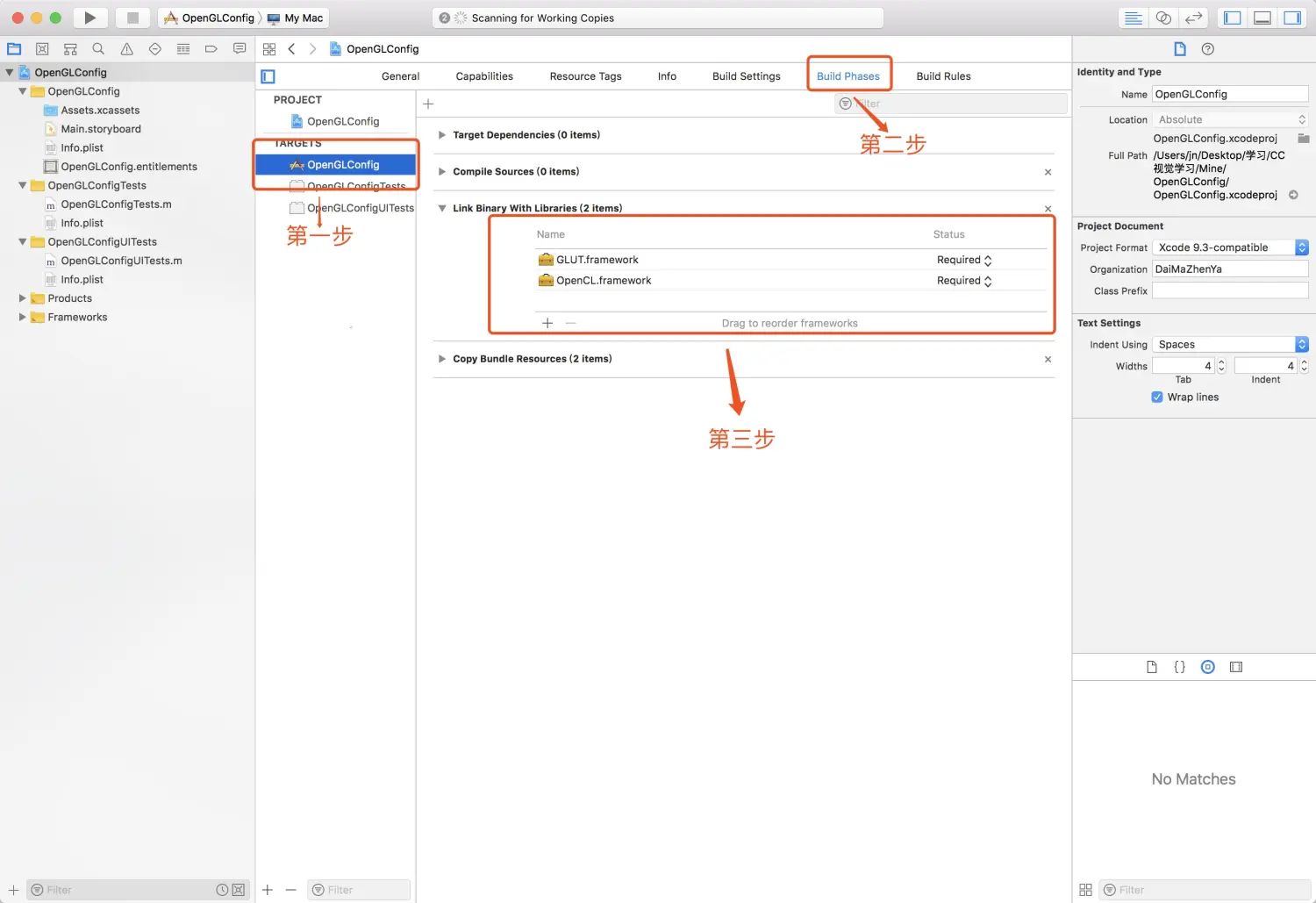Screen dimensions: 1316x903
Task: Open the Report navigator icon
Action: (239, 49)
